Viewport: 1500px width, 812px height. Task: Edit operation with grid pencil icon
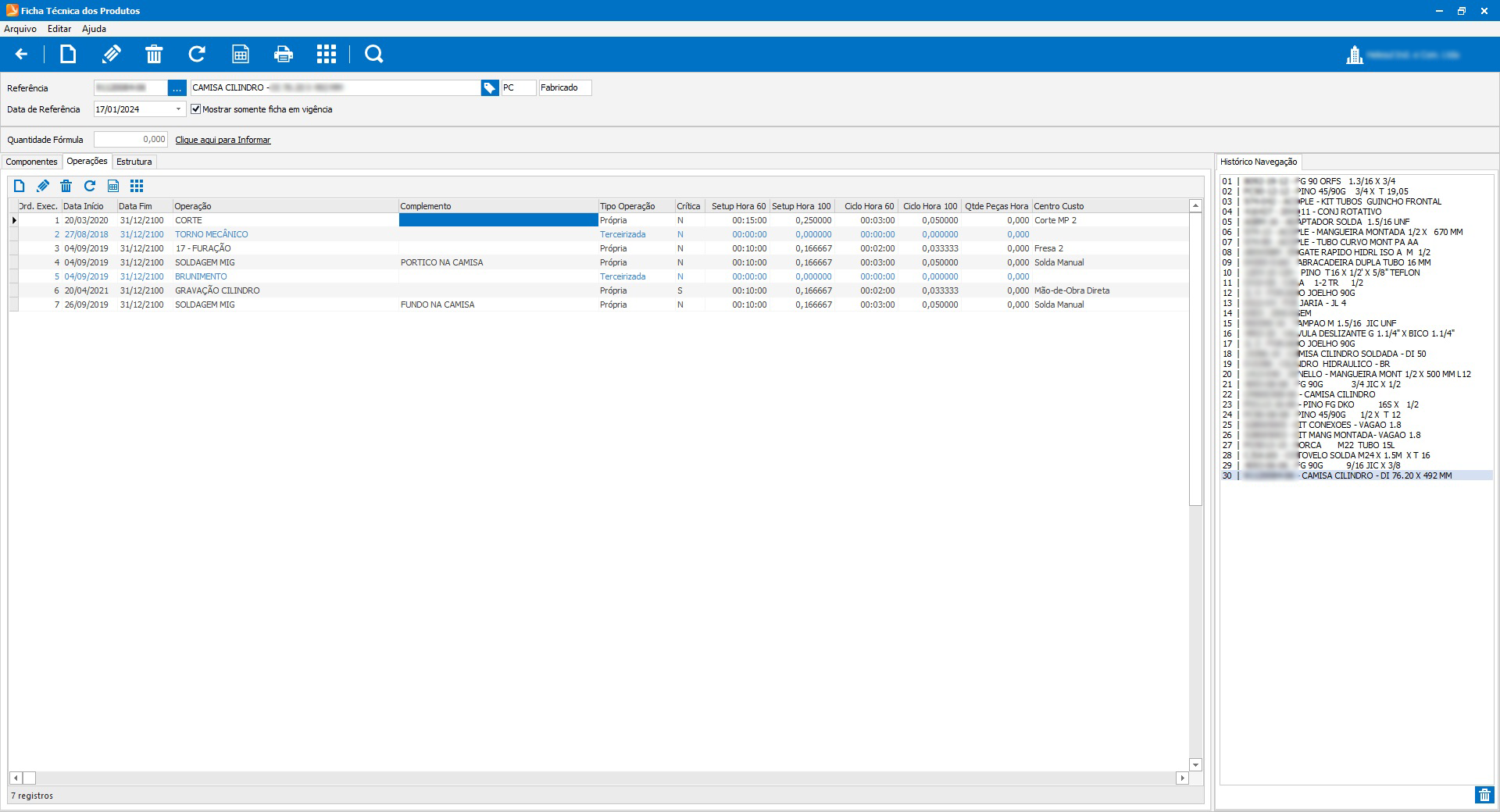43,186
